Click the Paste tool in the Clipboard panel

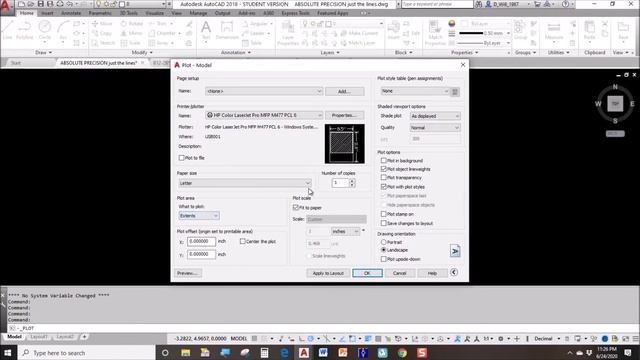click(589, 30)
